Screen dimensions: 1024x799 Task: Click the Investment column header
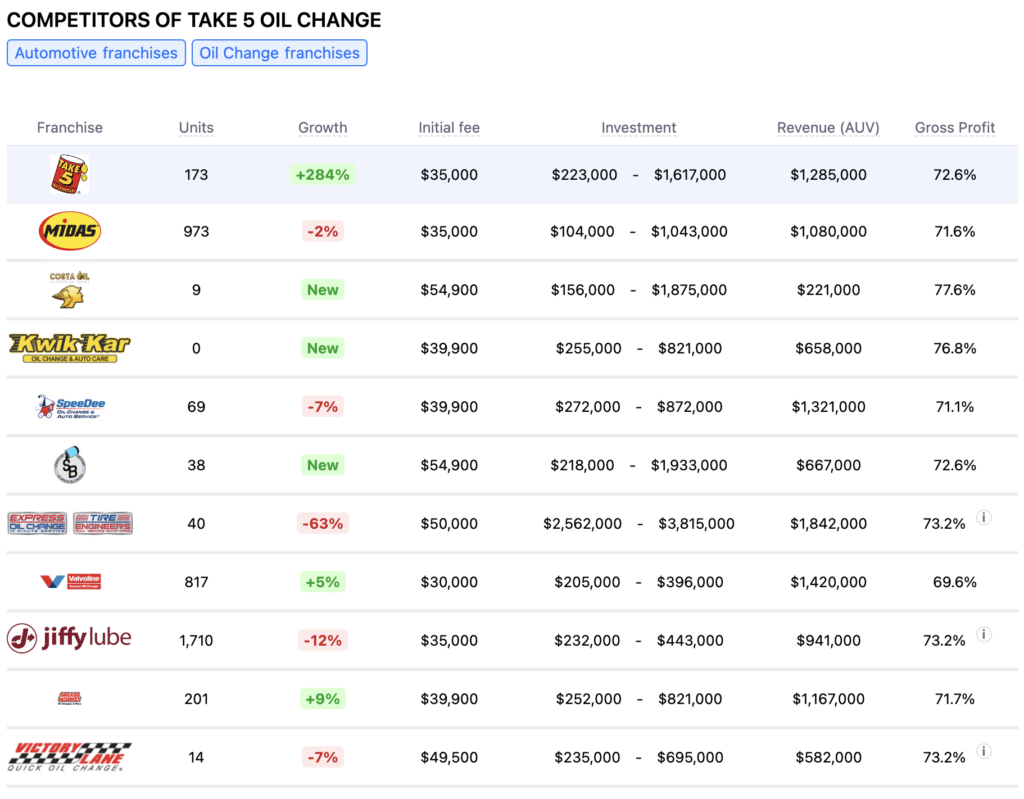(639, 127)
